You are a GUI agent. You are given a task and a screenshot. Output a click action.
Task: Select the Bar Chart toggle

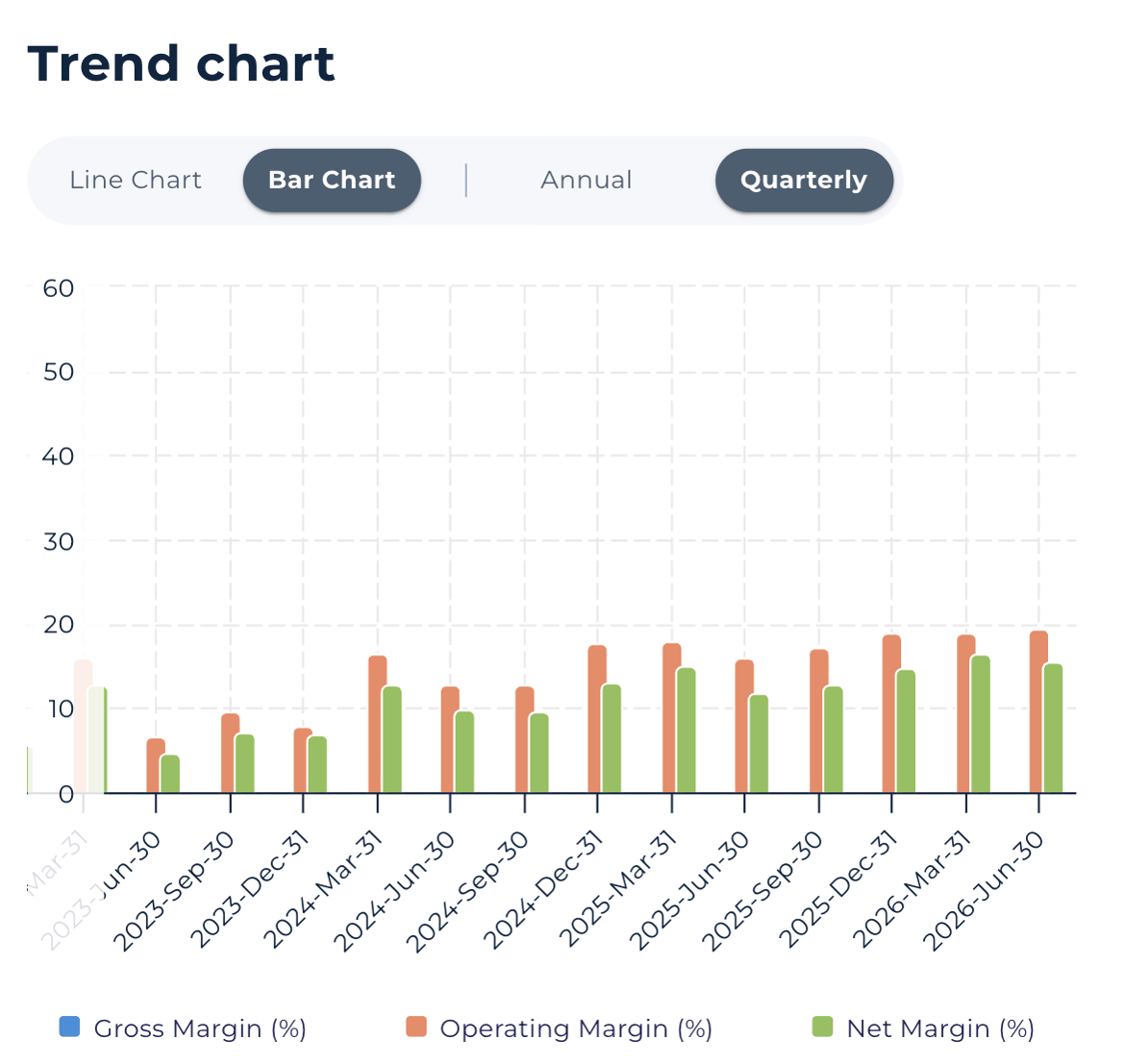point(332,180)
